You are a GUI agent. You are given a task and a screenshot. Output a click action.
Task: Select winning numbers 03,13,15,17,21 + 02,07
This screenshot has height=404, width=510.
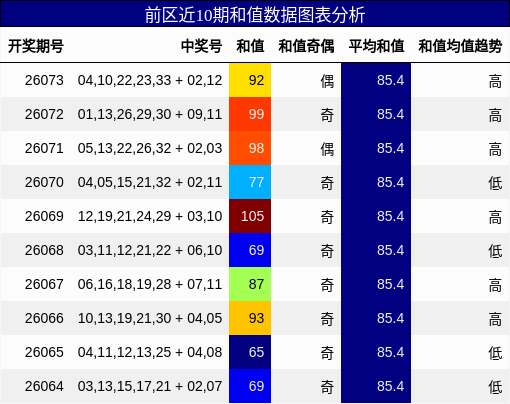[x=150, y=386]
